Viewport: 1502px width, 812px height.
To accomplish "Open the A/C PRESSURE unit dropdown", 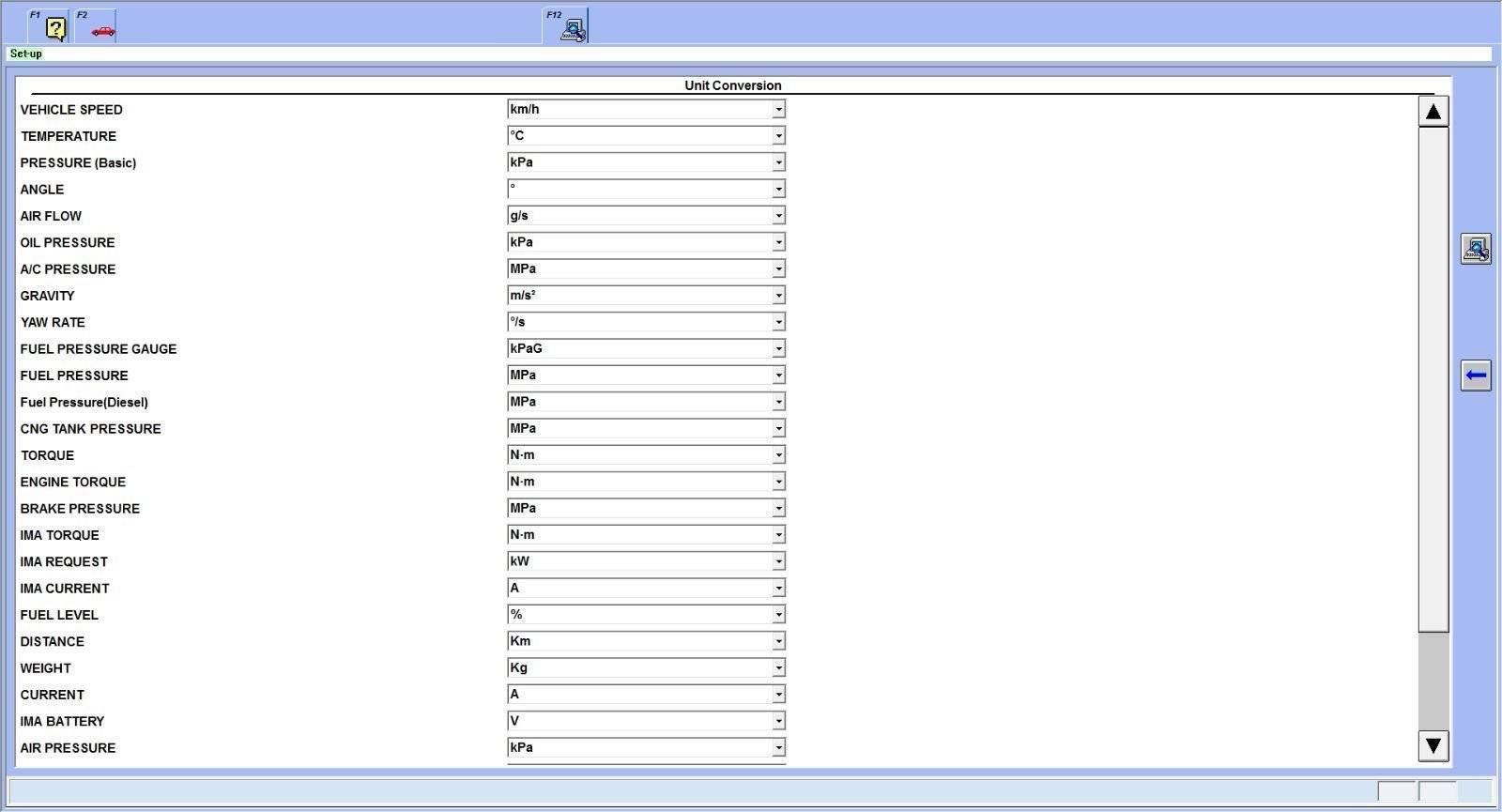I will [x=646, y=268].
